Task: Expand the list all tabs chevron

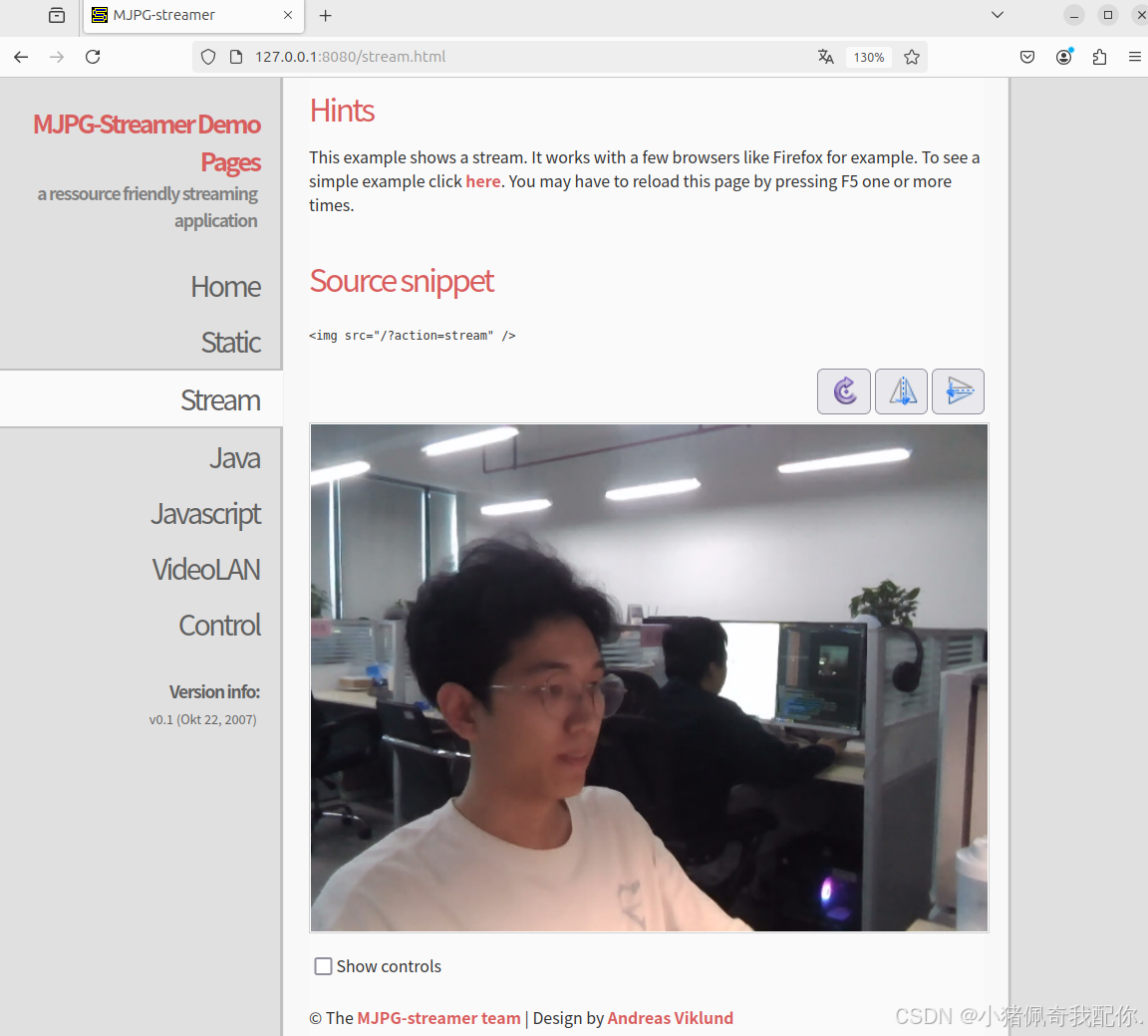Action: tap(998, 15)
